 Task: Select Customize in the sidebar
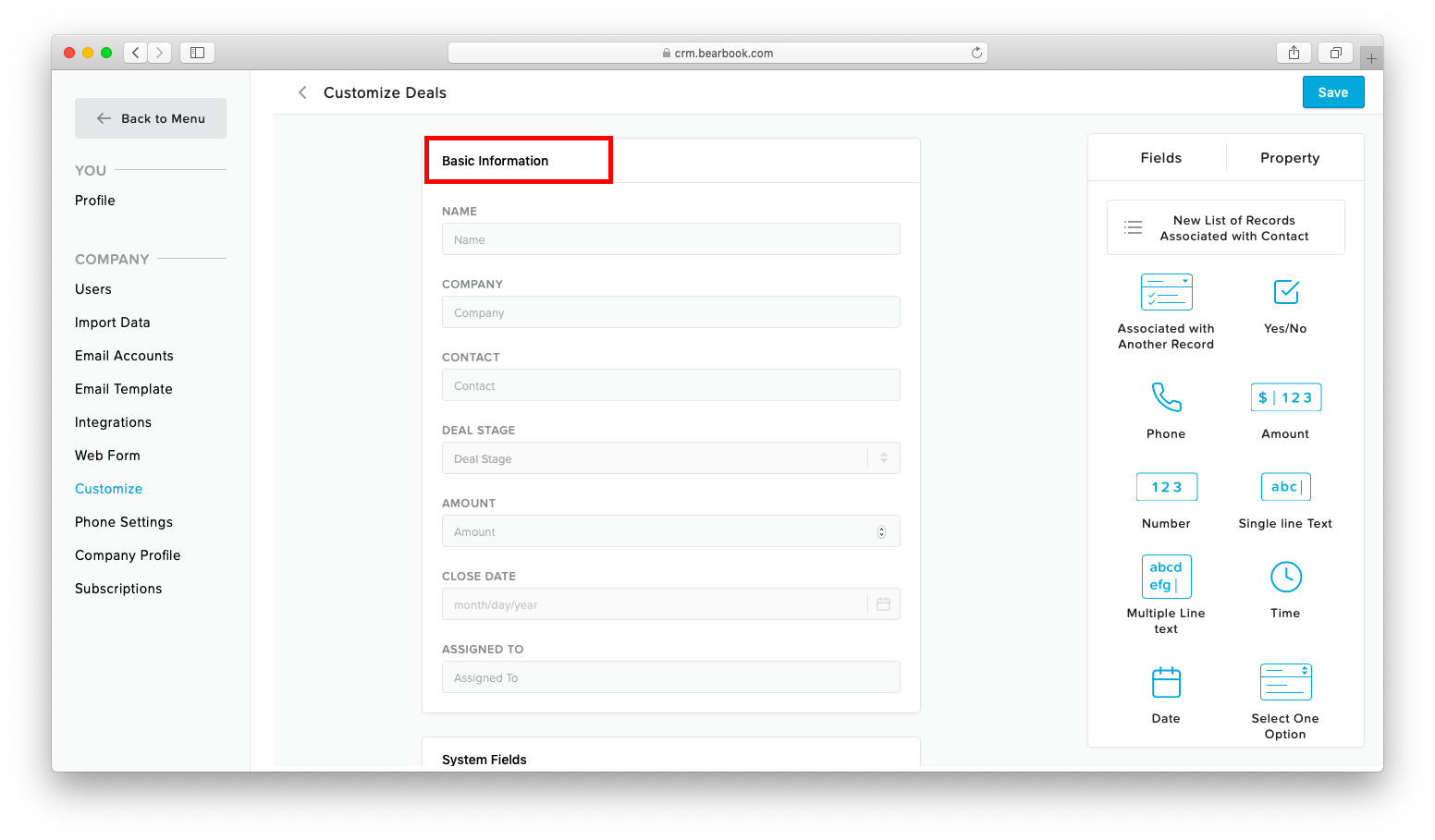[x=108, y=489]
